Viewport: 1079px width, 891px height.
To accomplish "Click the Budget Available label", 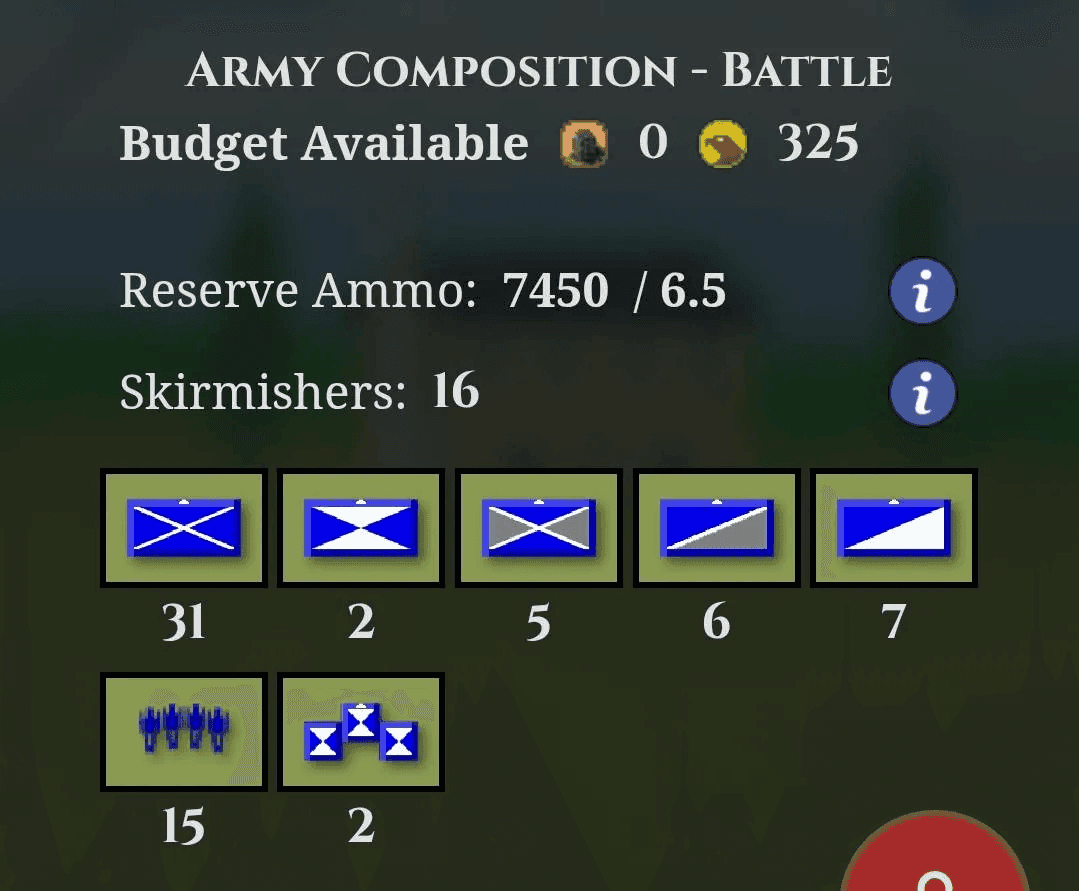I will (323, 144).
